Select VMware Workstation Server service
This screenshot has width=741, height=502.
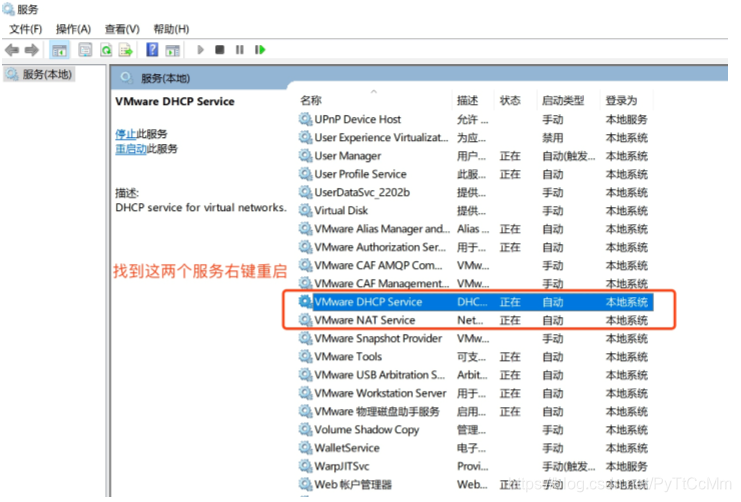[475, 393]
